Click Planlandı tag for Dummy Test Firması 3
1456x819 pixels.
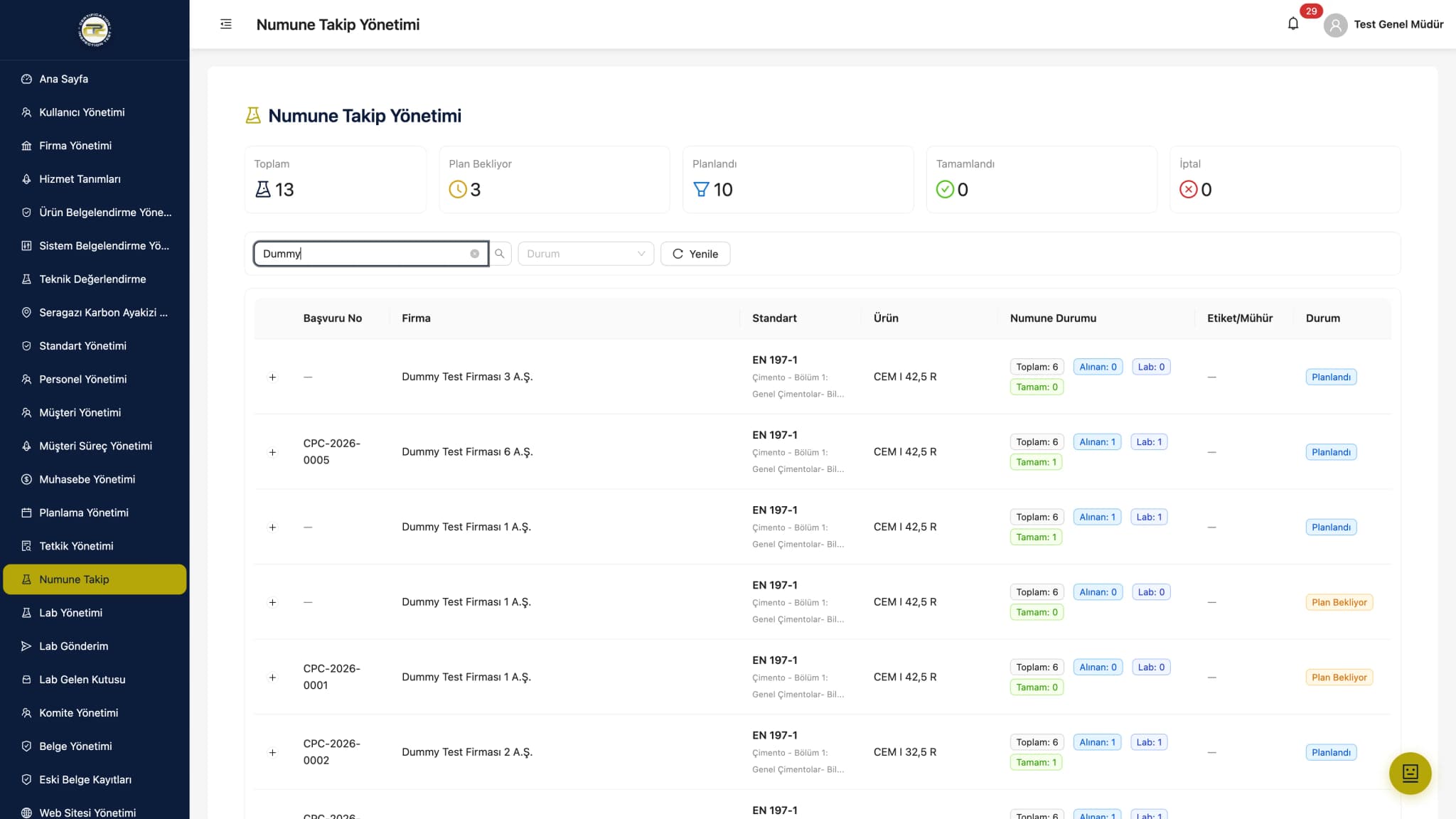[x=1331, y=377]
